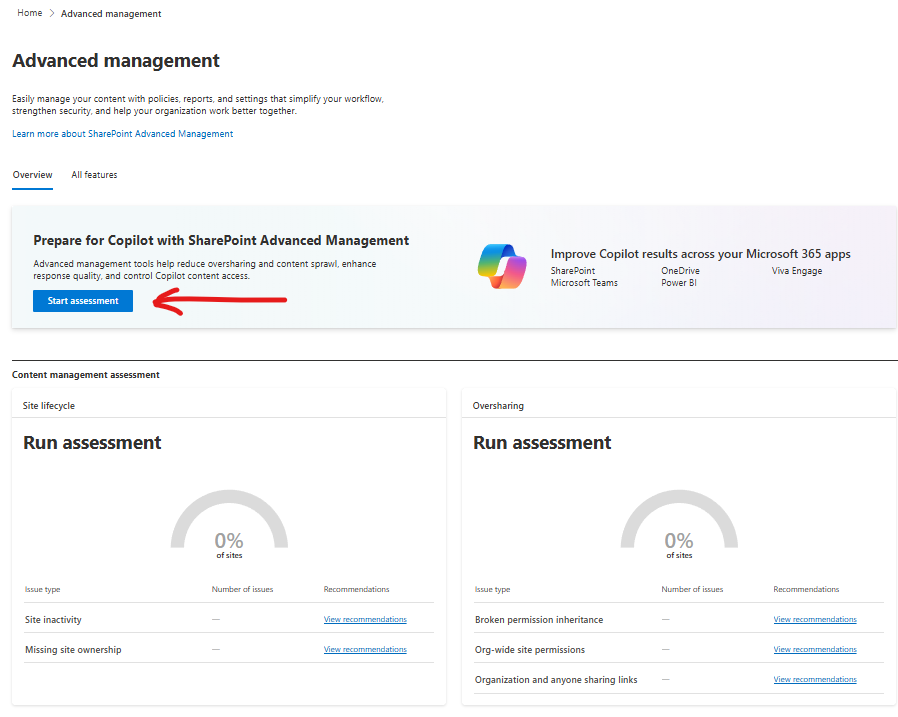
Task: Click the Copilot logo icon
Action: tap(502, 268)
